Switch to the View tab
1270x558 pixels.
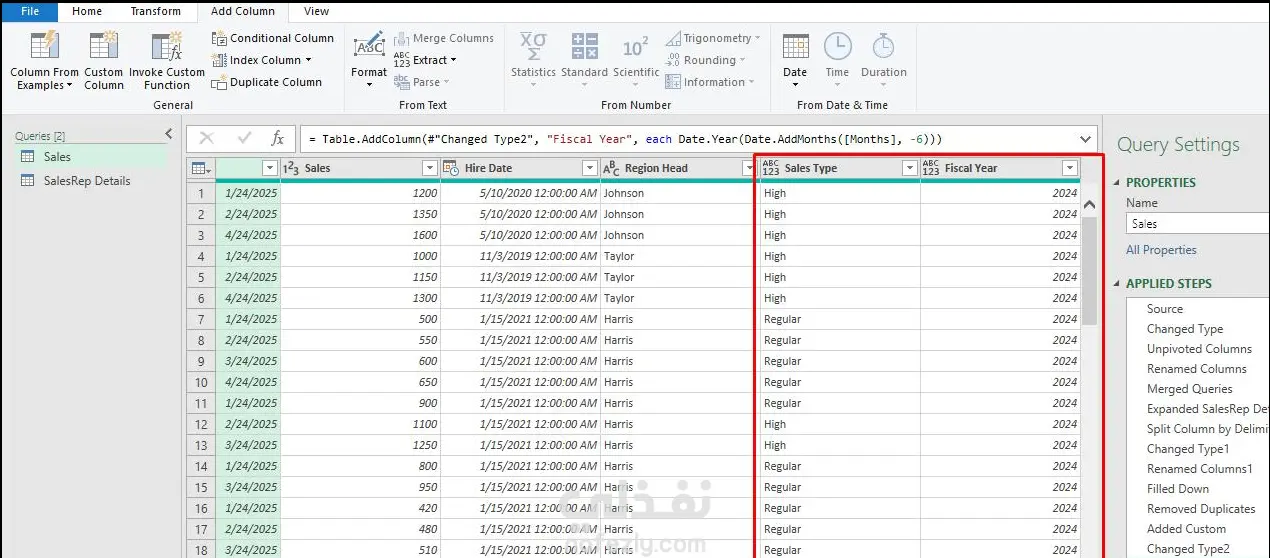316,11
